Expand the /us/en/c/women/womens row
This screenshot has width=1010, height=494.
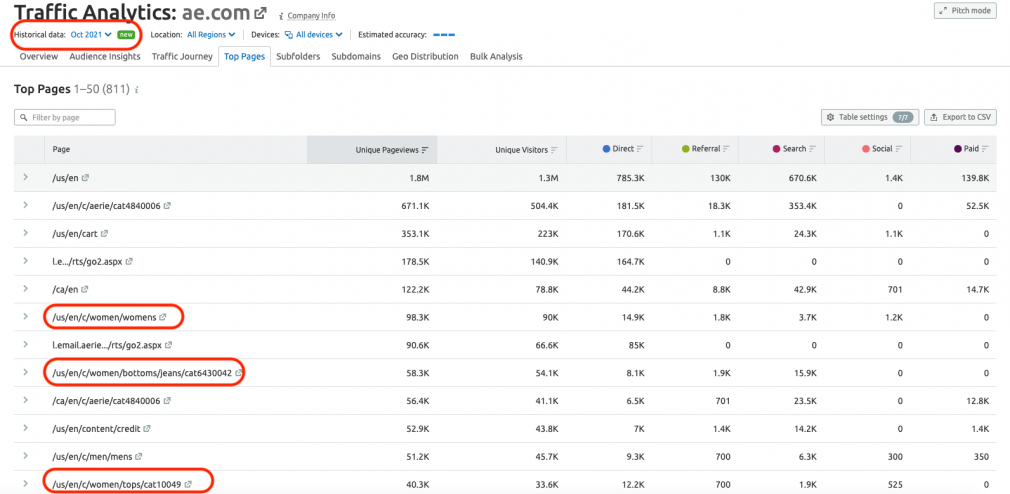[26, 316]
